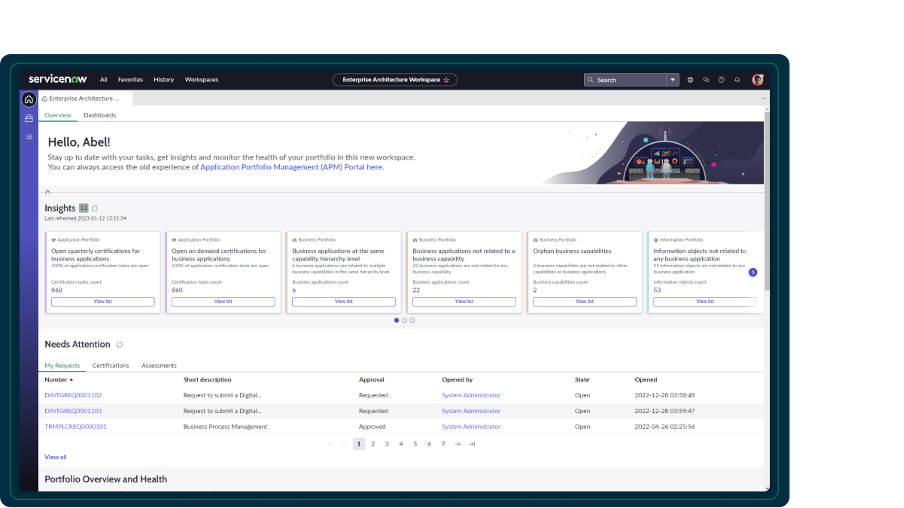Screen dimensions: 904x508
Task: Open the History menu
Action: point(164,80)
